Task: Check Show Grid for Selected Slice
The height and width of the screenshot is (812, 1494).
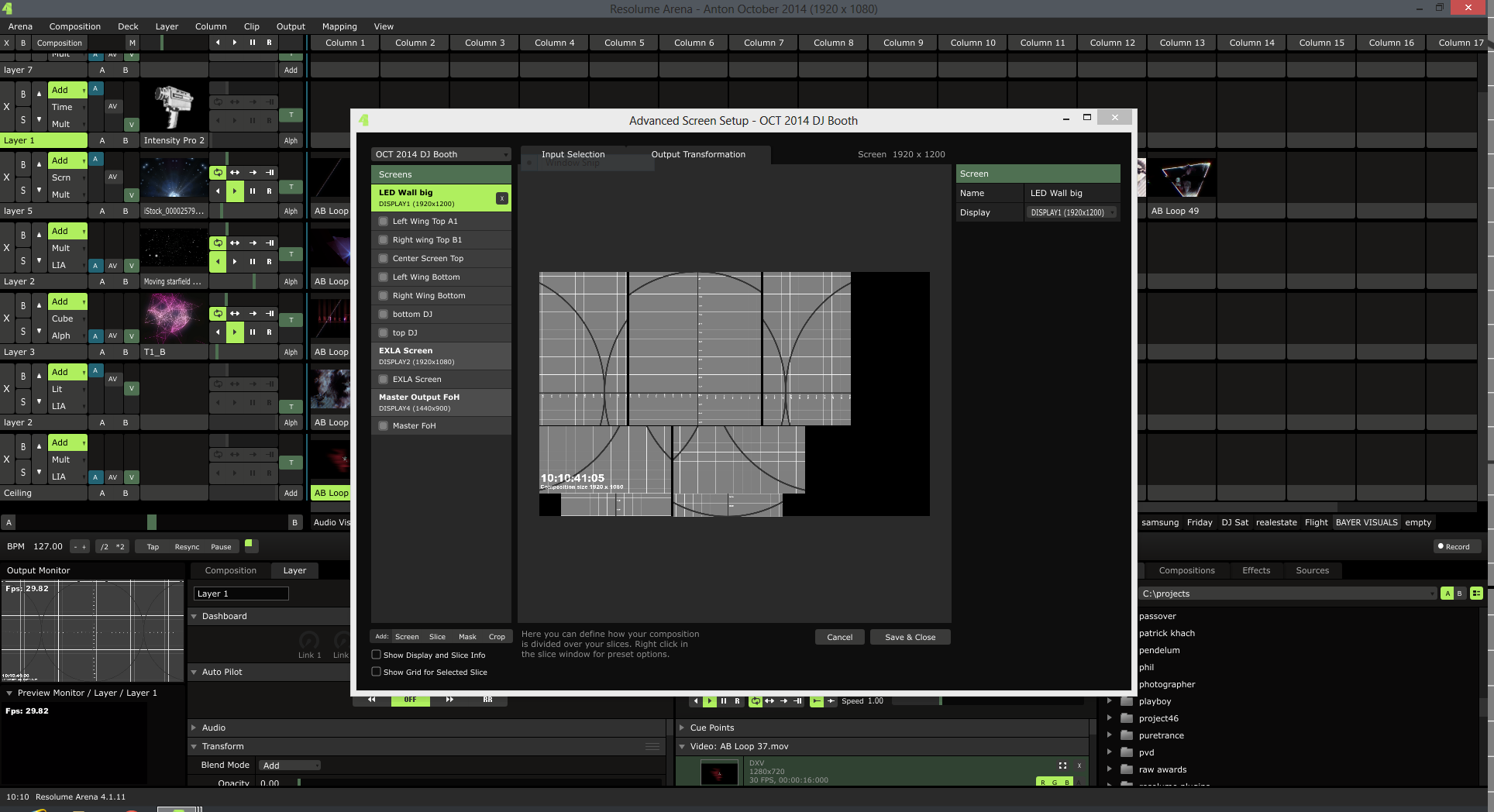Action: pyautogui.click(x=377, y=672)
